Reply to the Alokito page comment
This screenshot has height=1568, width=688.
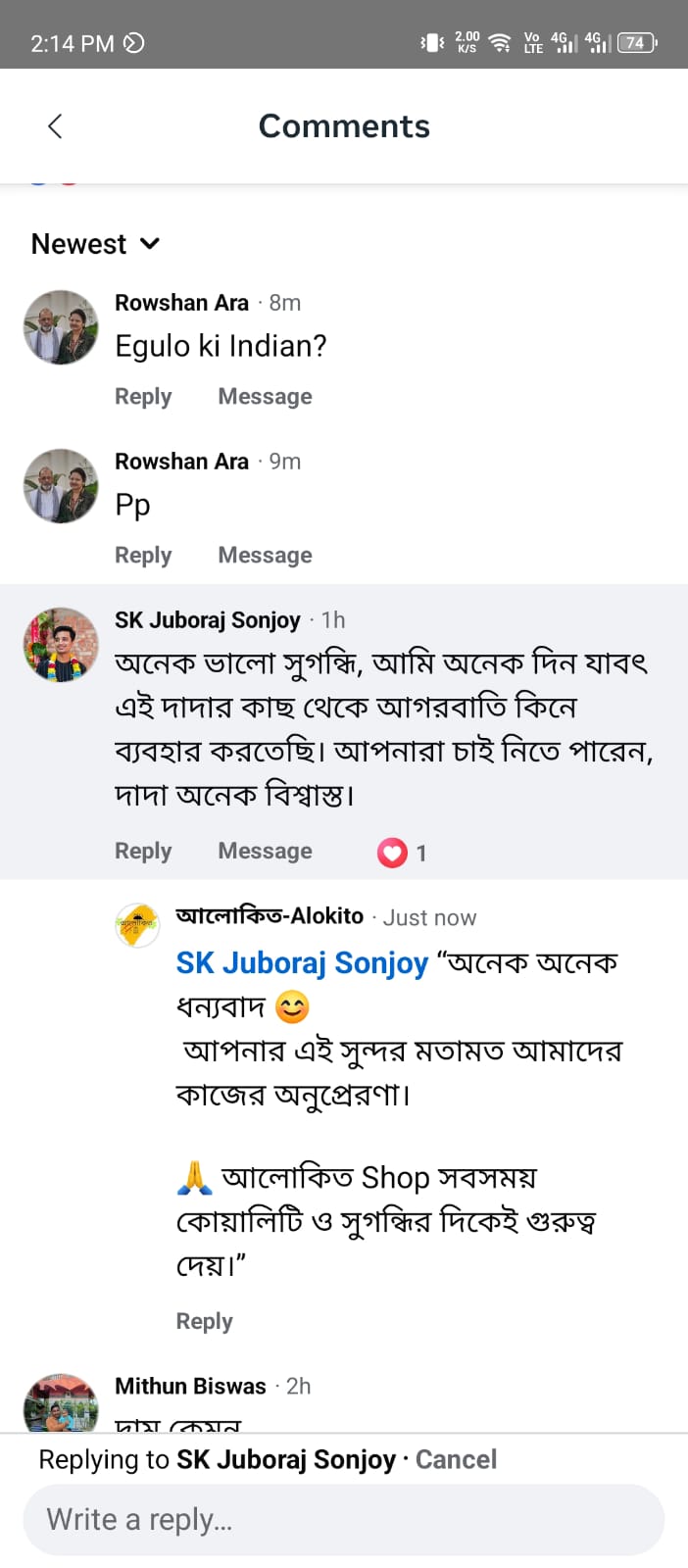(204, 1322)
